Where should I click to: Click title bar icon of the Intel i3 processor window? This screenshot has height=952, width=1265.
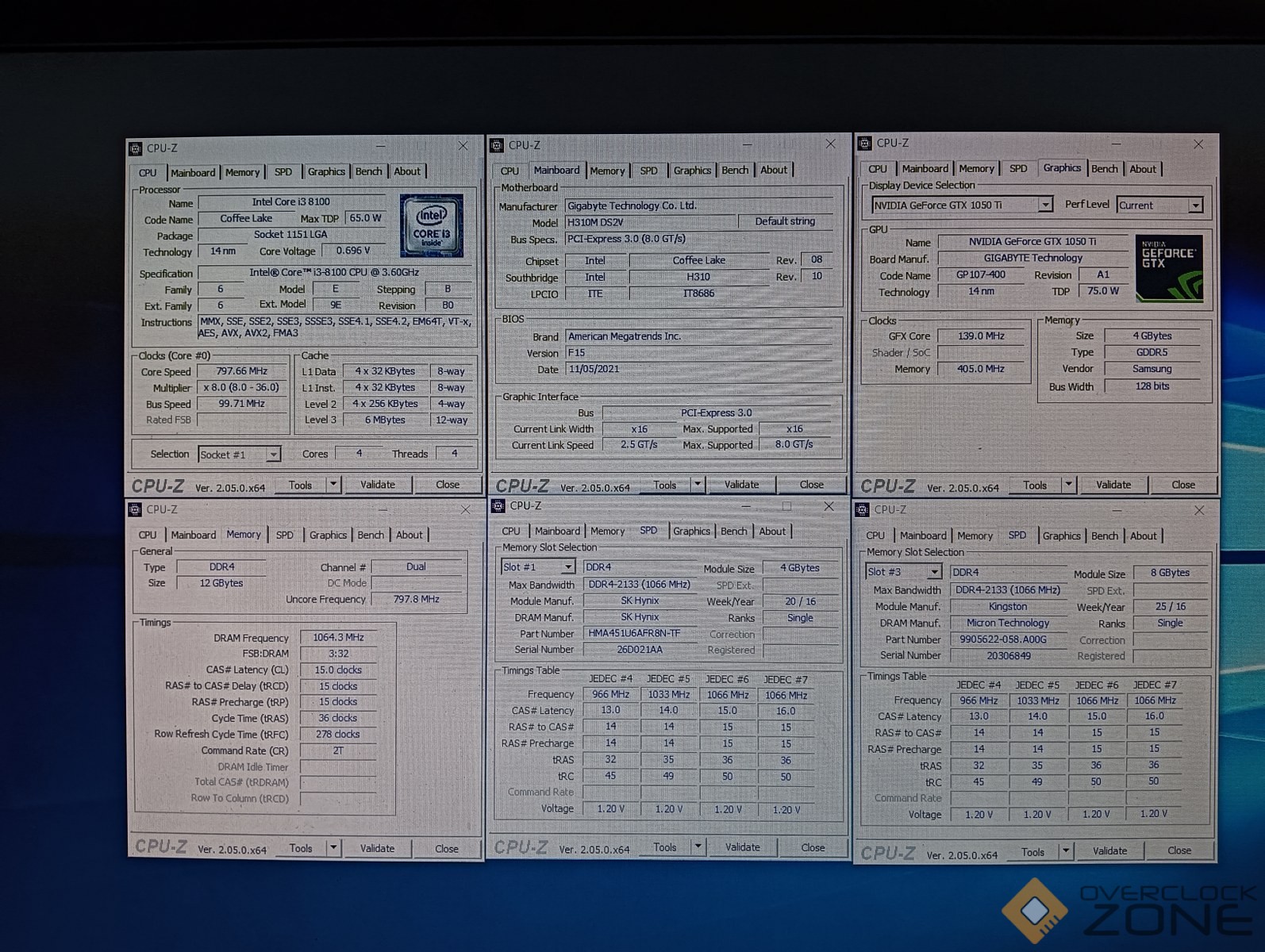tap(136, 148)
